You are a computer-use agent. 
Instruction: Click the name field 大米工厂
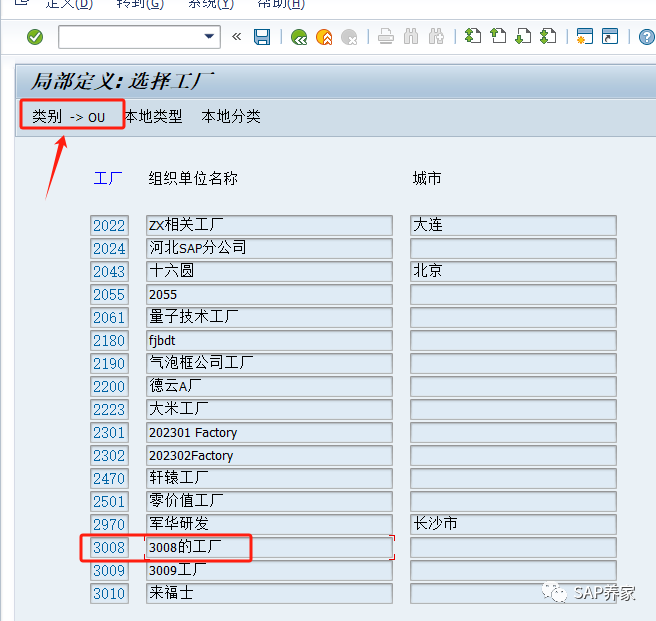(269, 410)
